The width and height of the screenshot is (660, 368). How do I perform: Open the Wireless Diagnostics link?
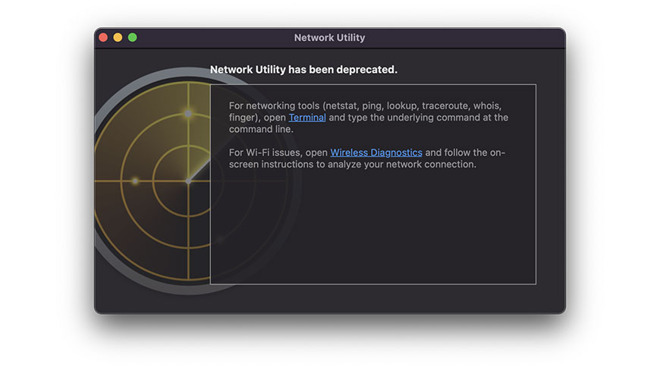click(376, 152)
